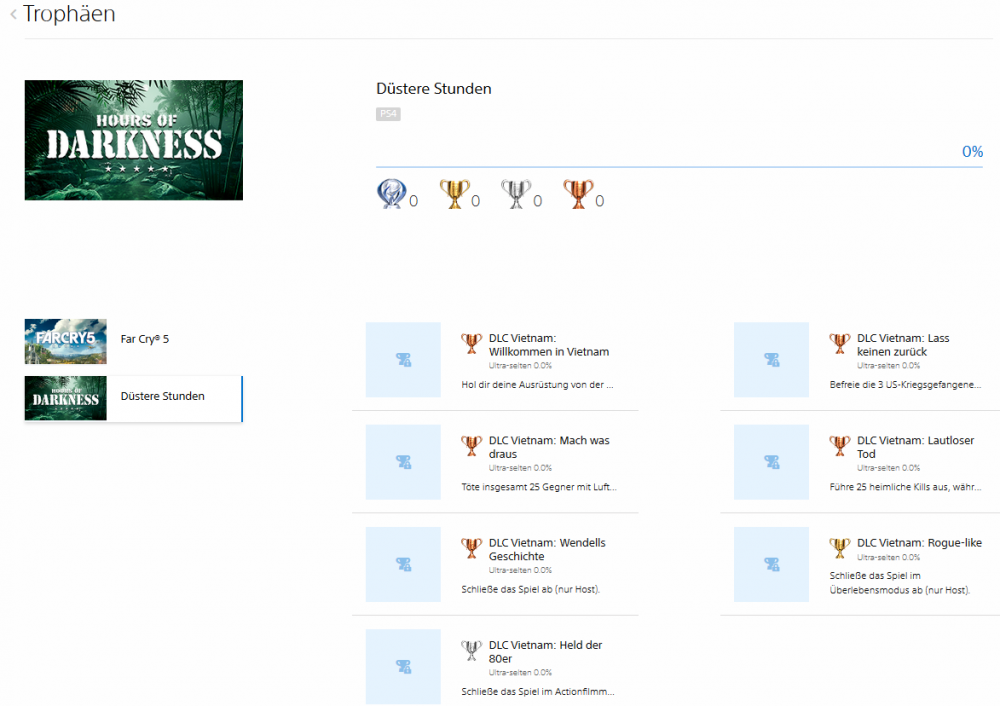The image size is (1000, 706).
Task: Click the PS4 platform badge
Action: pyautogui.click(x=388, y=114)
